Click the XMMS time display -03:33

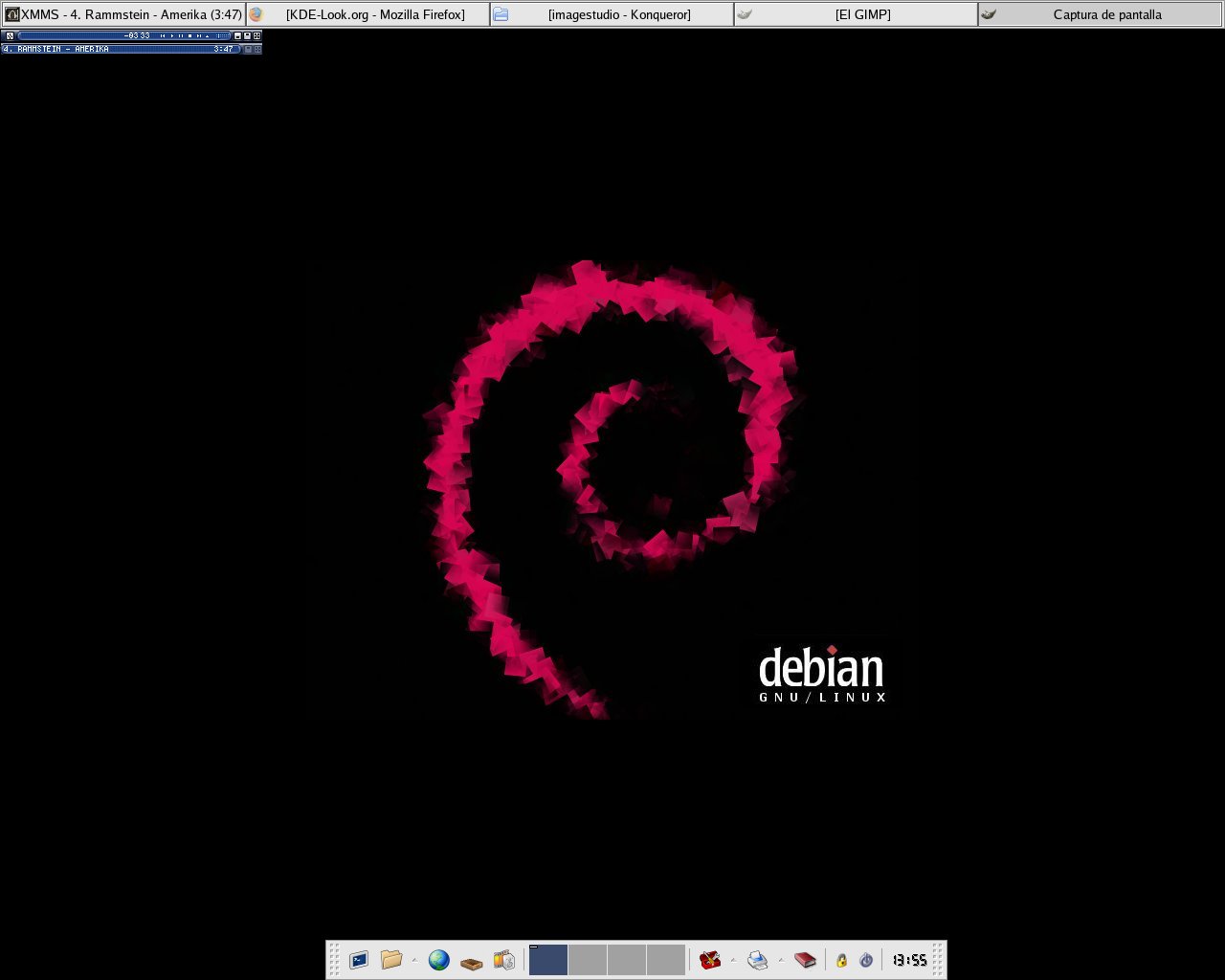137,36
